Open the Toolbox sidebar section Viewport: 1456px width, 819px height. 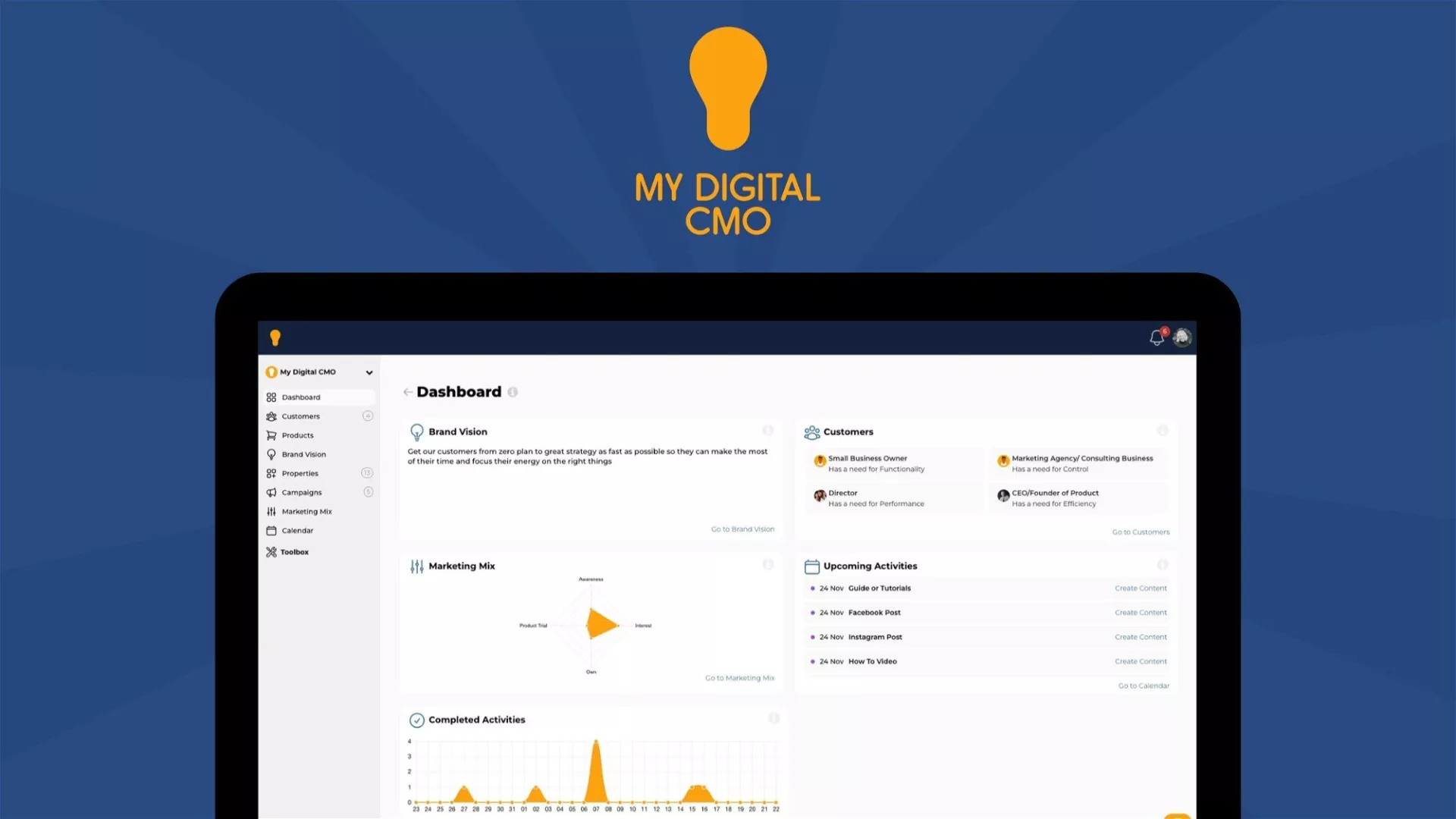pos(294,552)
